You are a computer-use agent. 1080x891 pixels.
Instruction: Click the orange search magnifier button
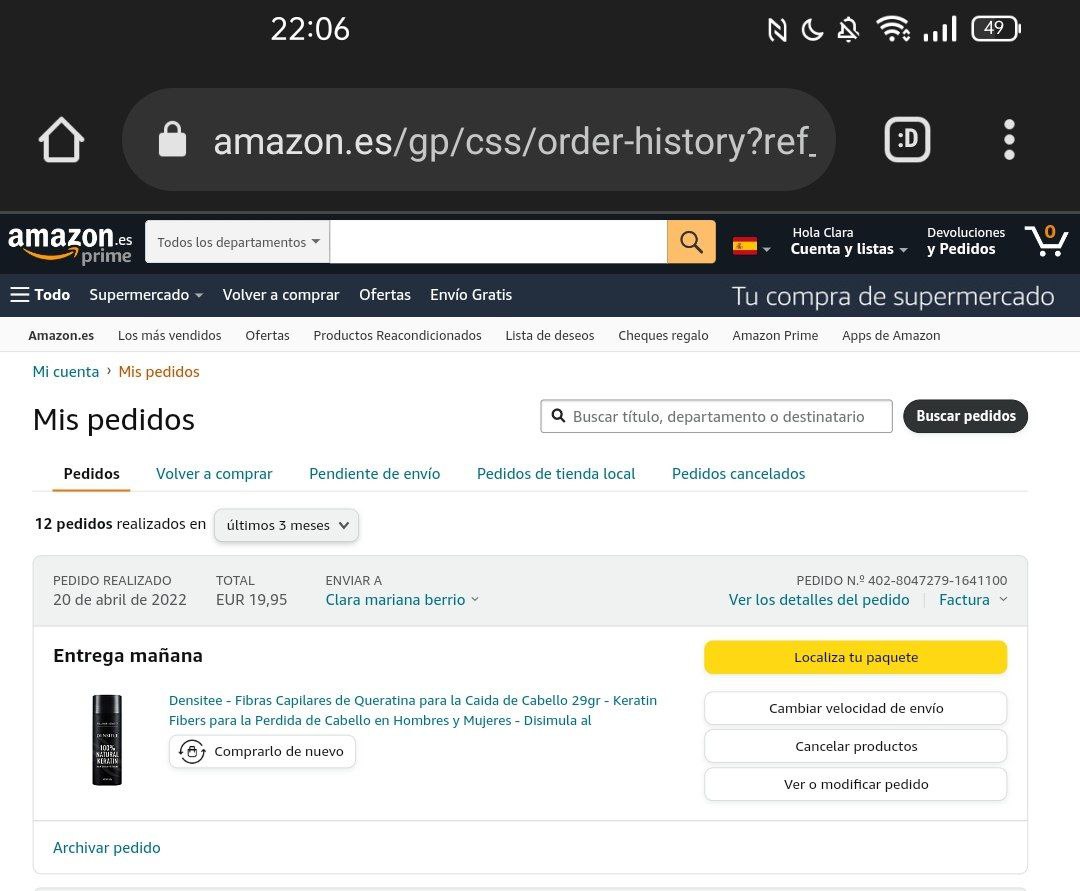(x=691, y=242)
